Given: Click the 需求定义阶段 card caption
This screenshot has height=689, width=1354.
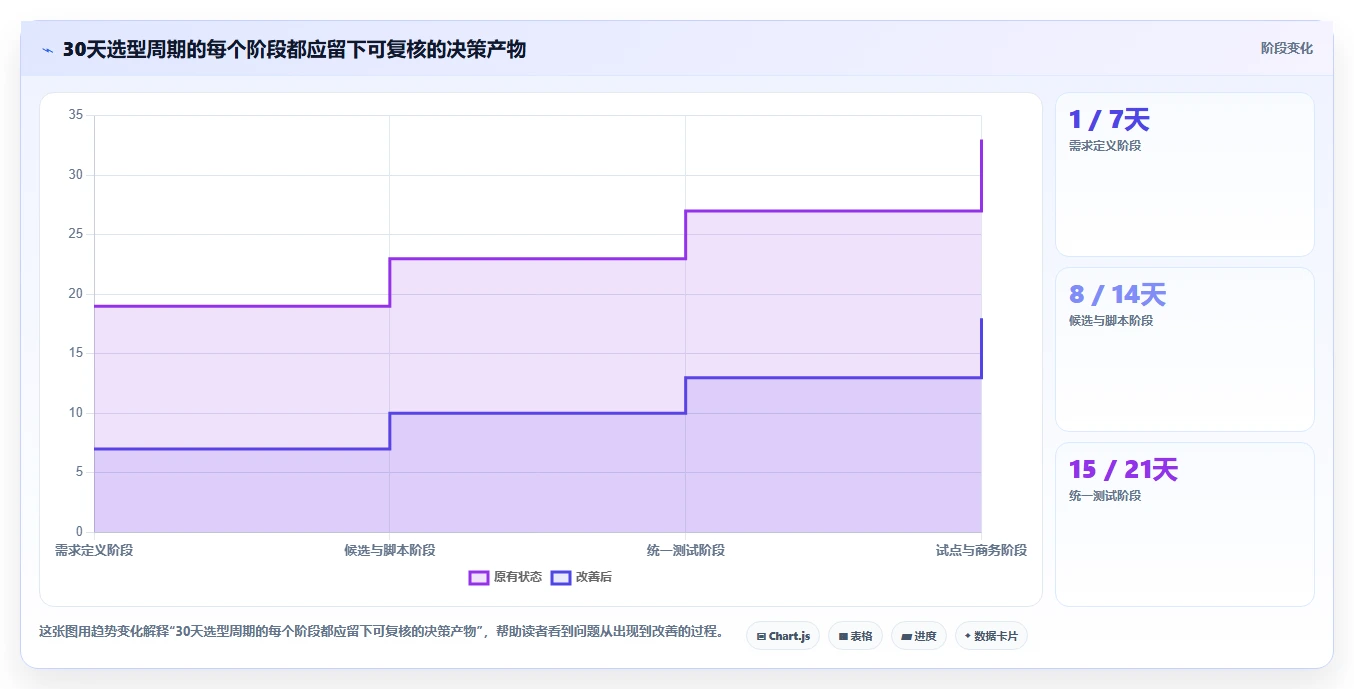Looking at the screenshot, I should click(1105, 146).
